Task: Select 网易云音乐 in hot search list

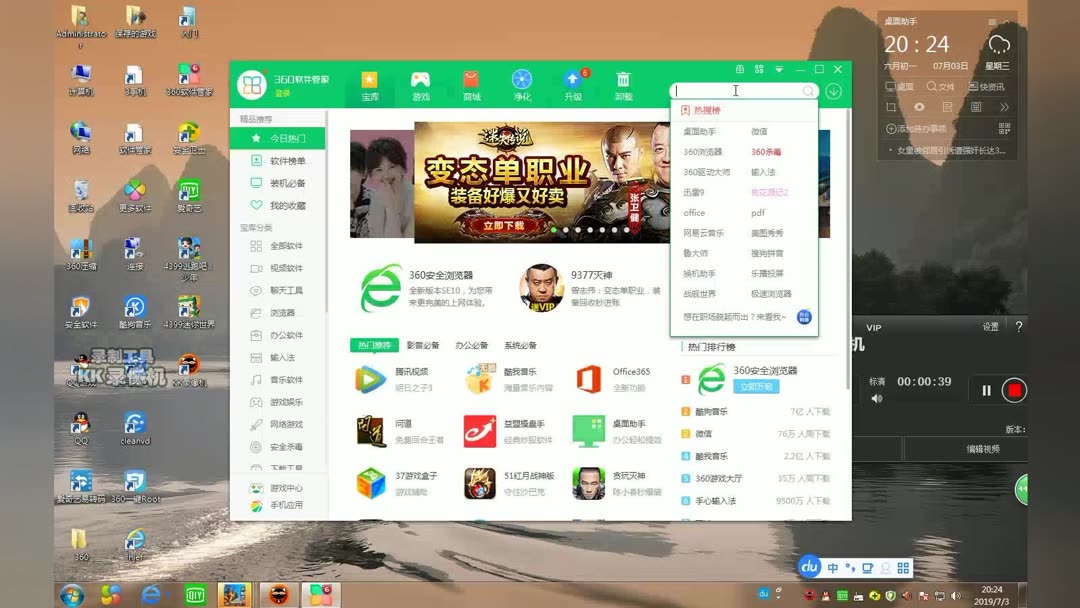Action: tap(704, 233)
